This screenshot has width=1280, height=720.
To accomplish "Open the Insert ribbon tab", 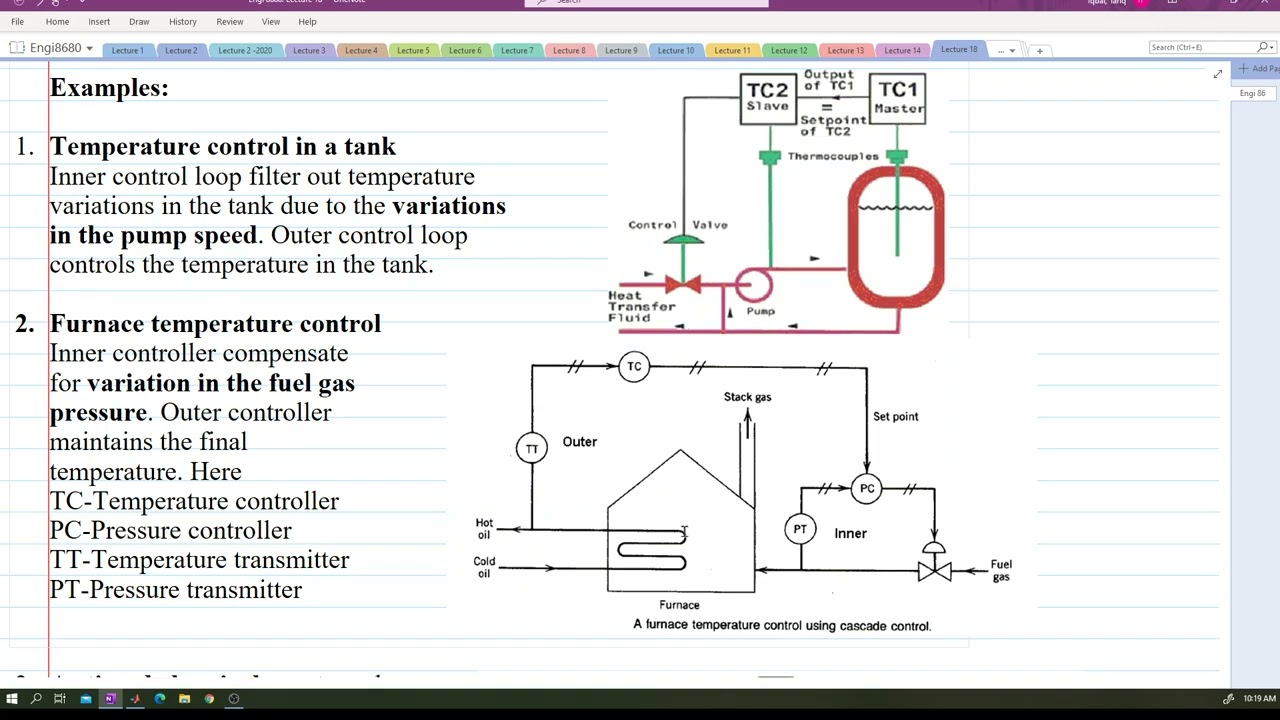I will click(x=99, y=21).
